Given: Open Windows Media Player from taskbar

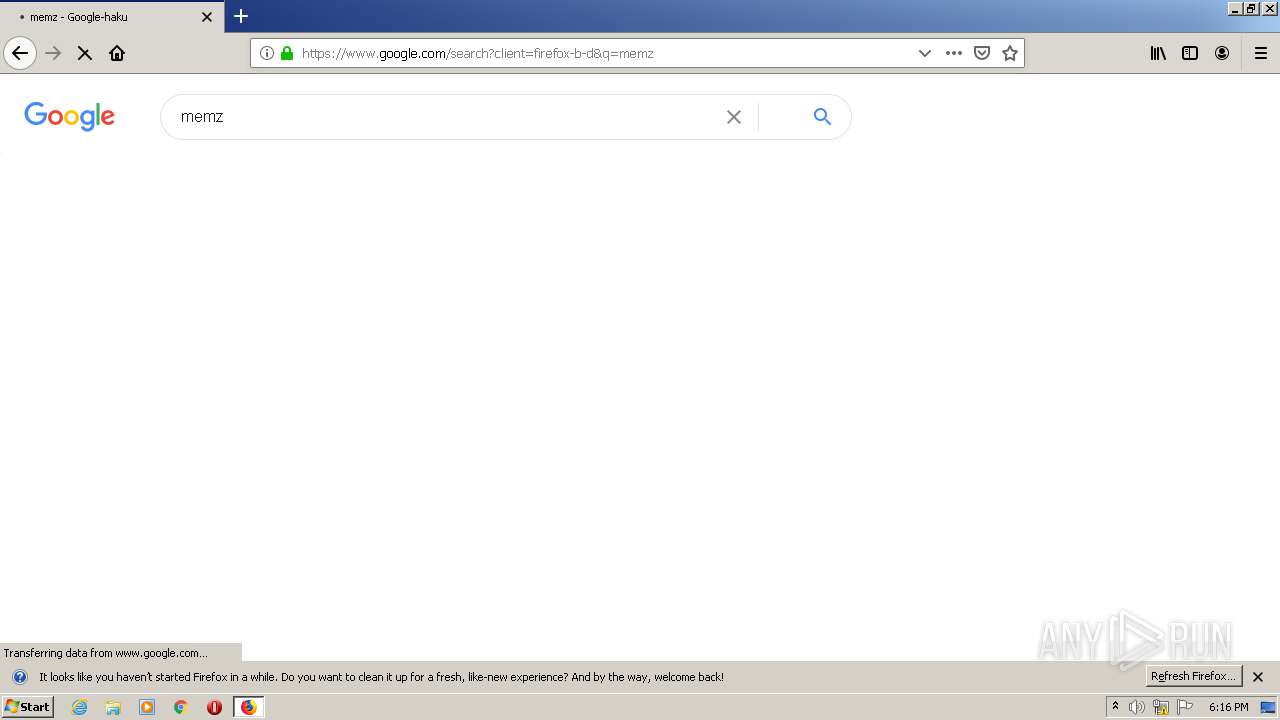Looking at the screenshot, I should (x=147, y=707).
